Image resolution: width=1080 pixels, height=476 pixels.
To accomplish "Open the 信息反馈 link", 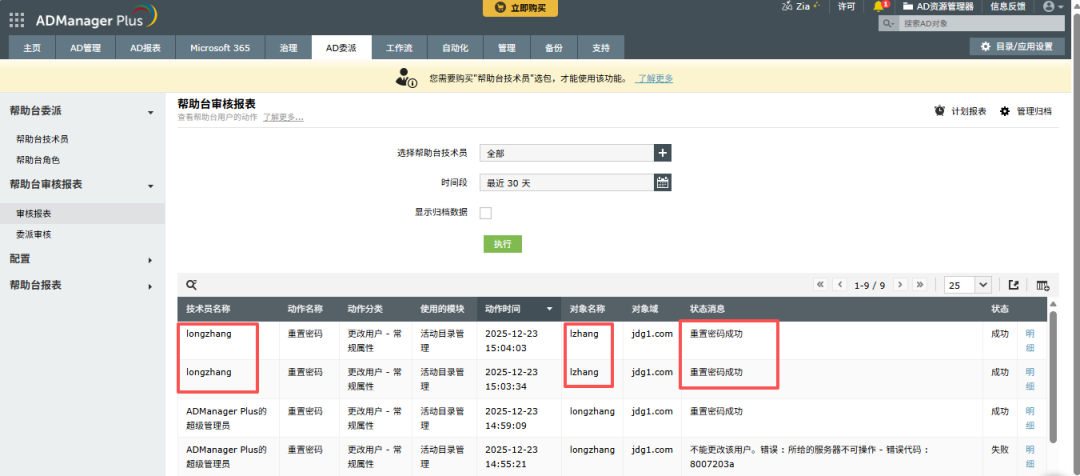I will coord(1008,7).
